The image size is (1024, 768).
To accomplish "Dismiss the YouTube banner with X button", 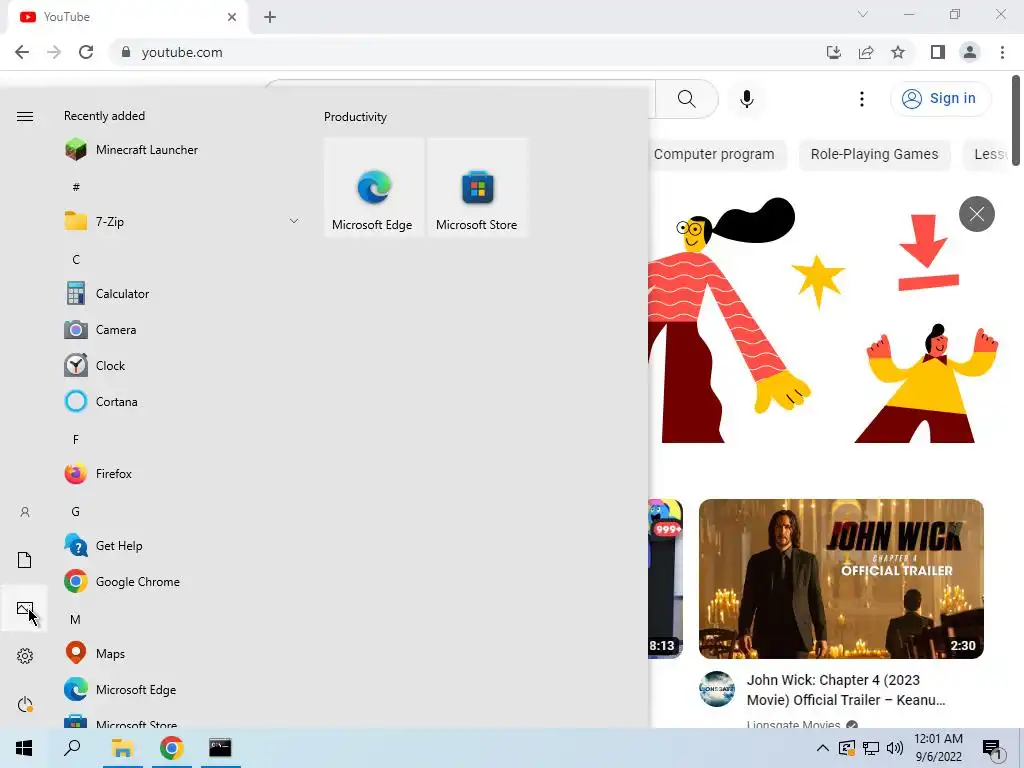I will (976, 214).
